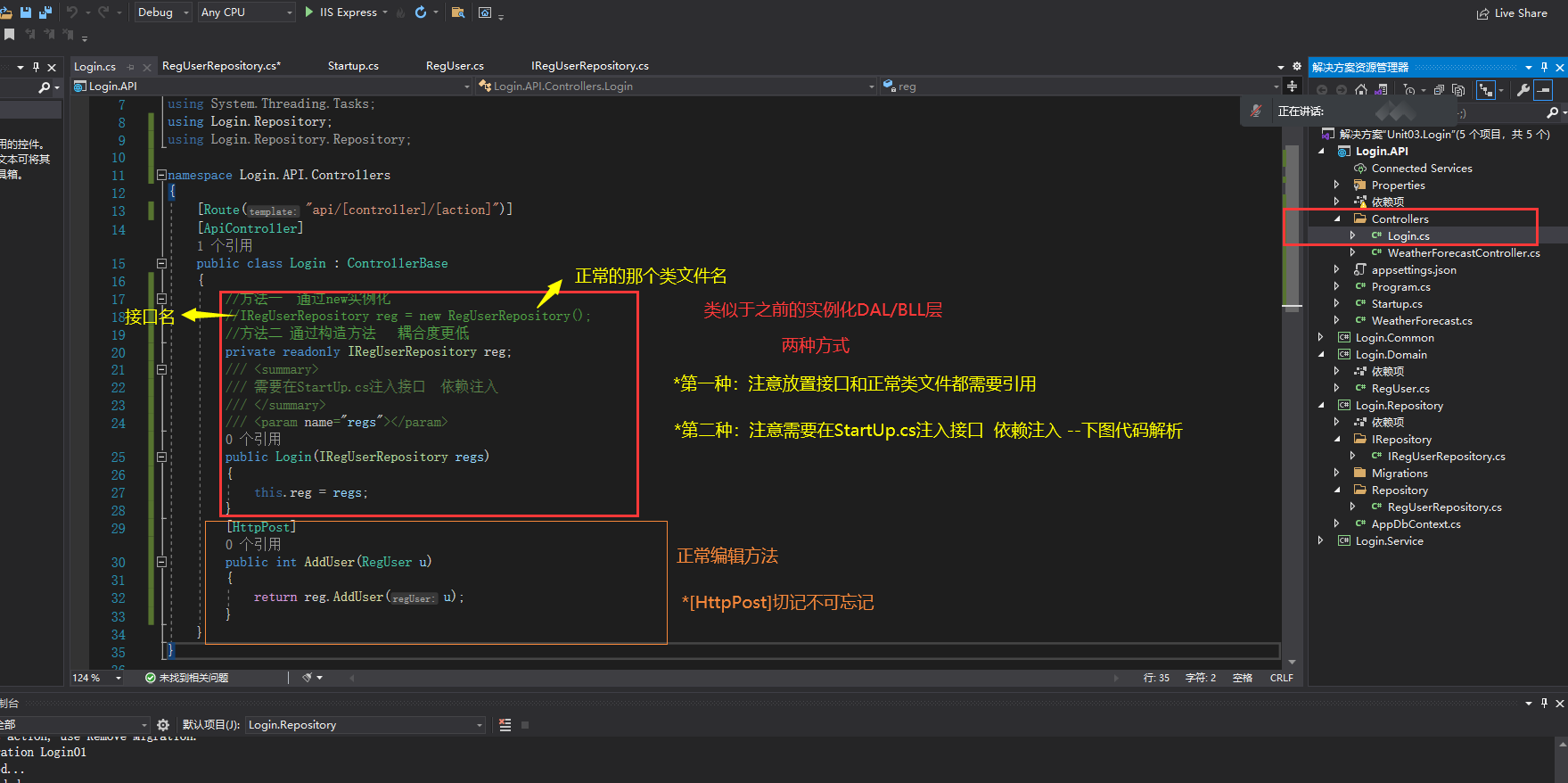Click the Undo arrow icon

72,12
